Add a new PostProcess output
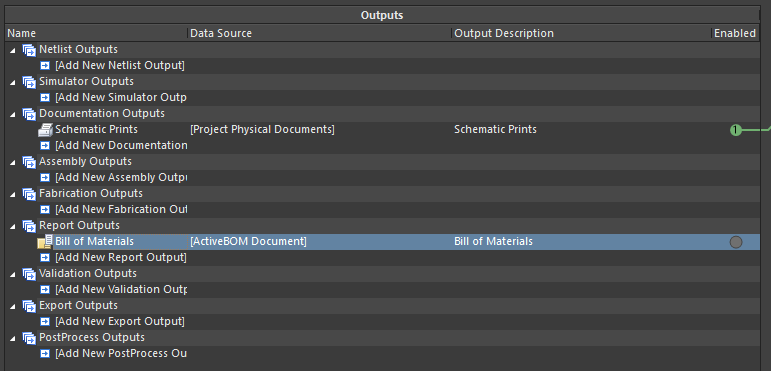 pos(120,354)
